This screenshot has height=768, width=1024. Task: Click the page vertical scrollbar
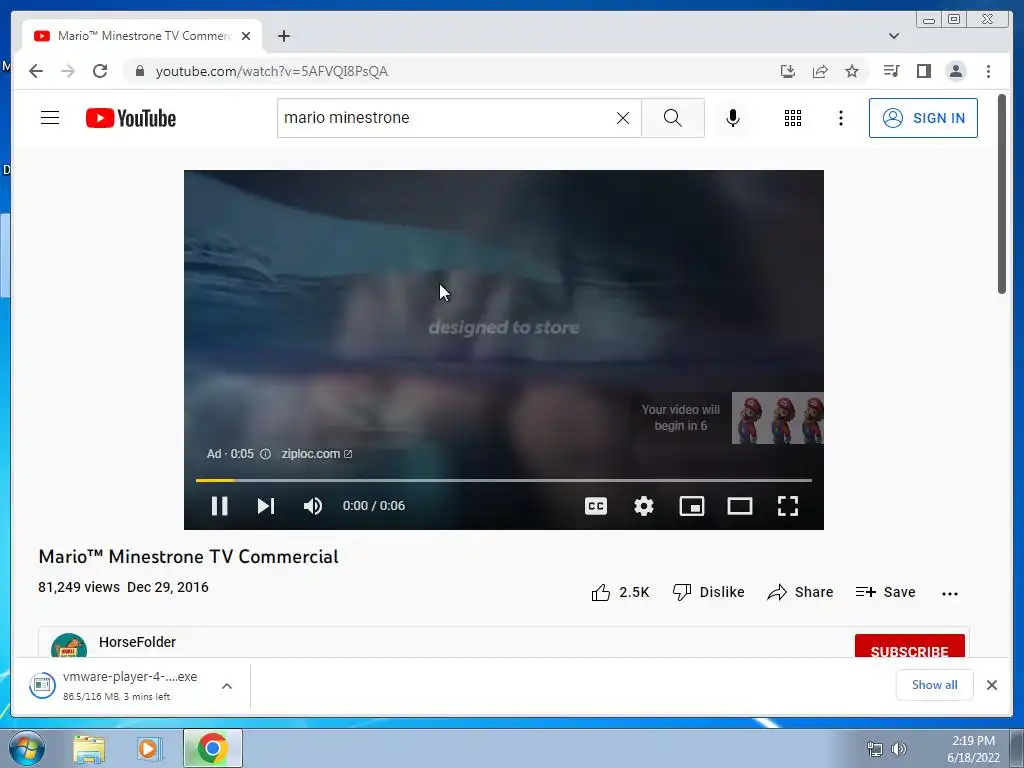[x=1002, y=195]
